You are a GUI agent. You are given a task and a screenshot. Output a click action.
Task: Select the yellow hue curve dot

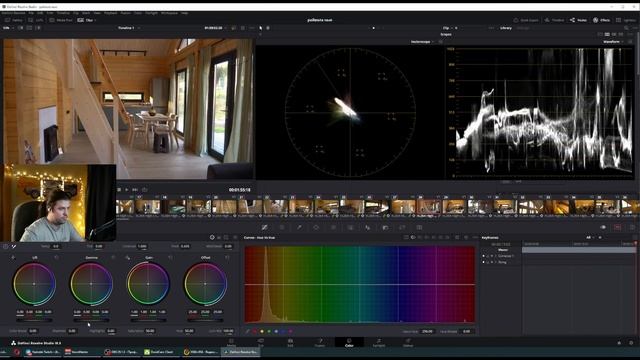pyautogui.click(x=262, y=331)
